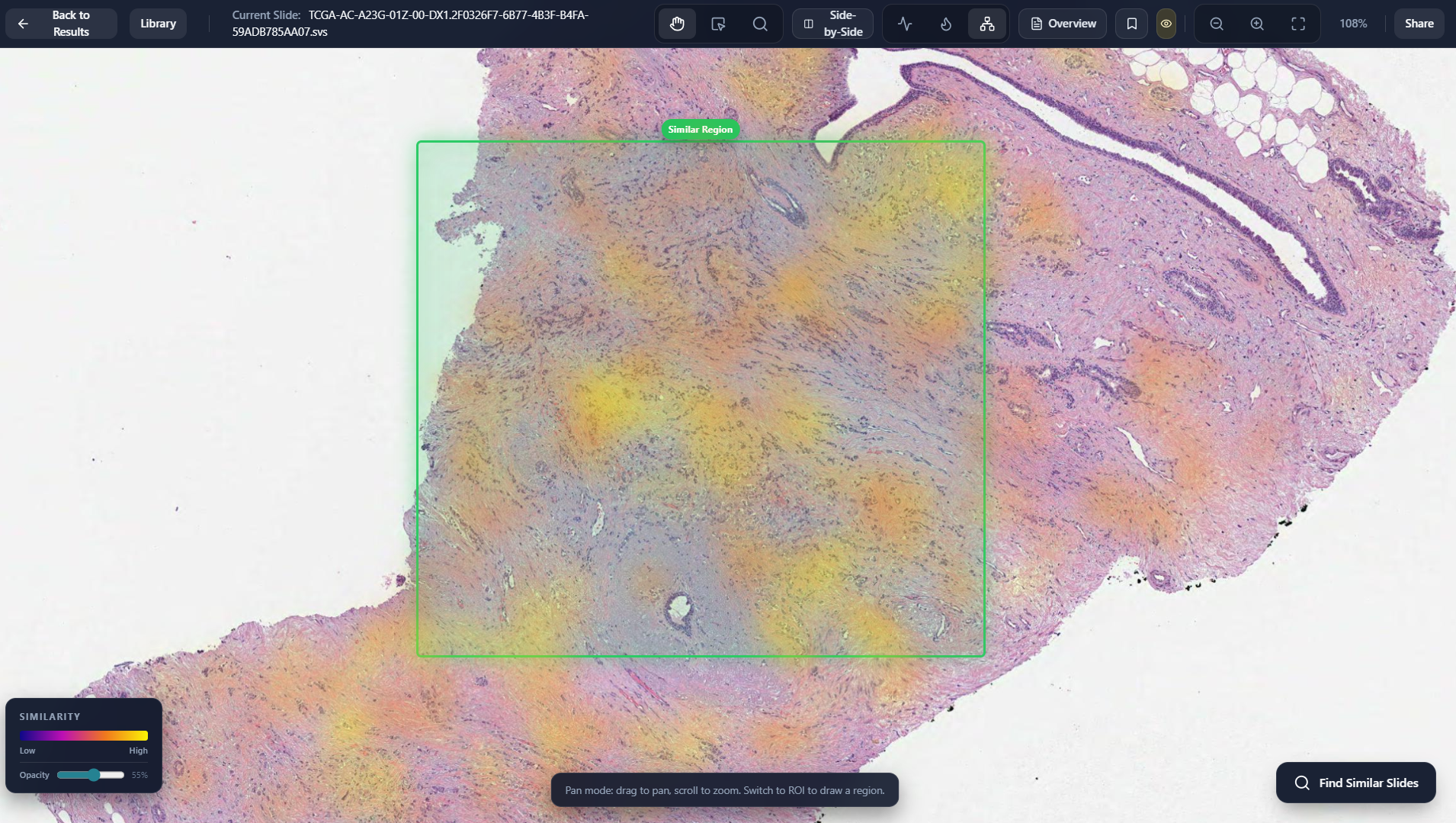Screen dimensions: 1456x823
Task: Click the heatmap flame icon
Action: pyautogui.click(x=946, y=24)
